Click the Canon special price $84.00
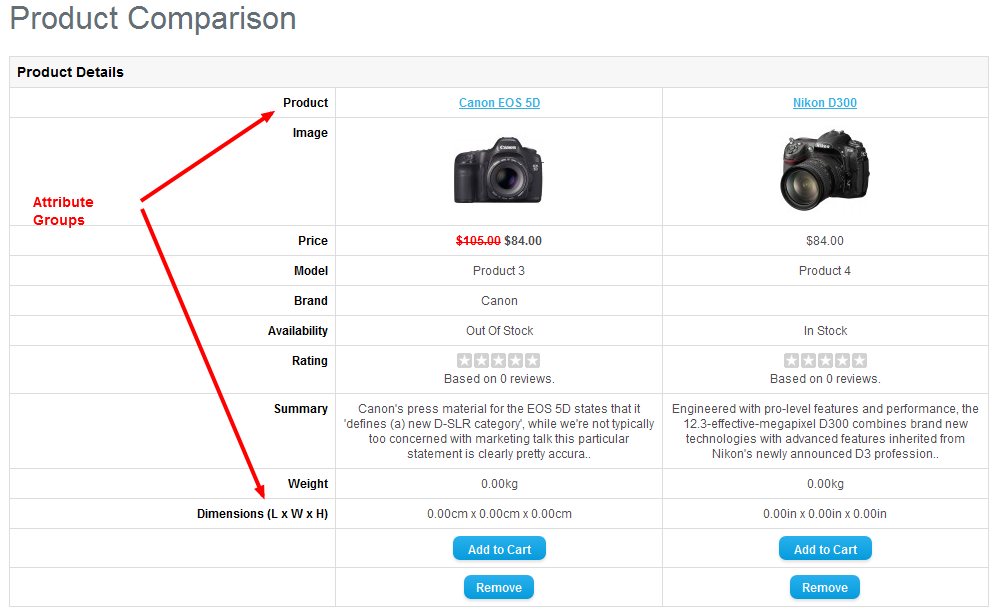This screenshot has width=992, height=611. coord(523,241)
